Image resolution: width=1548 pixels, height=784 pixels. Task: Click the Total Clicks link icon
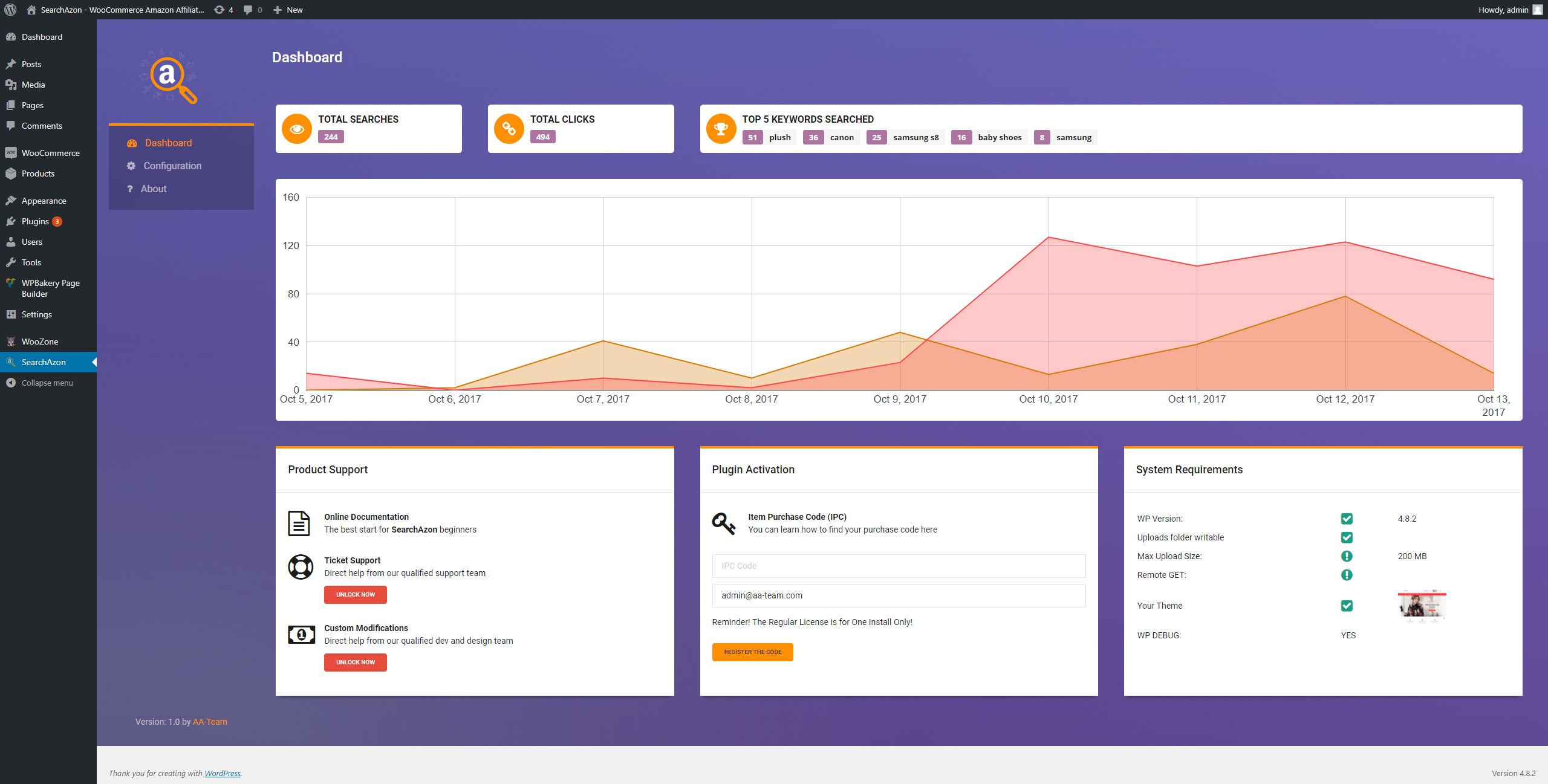pos(509,129)
